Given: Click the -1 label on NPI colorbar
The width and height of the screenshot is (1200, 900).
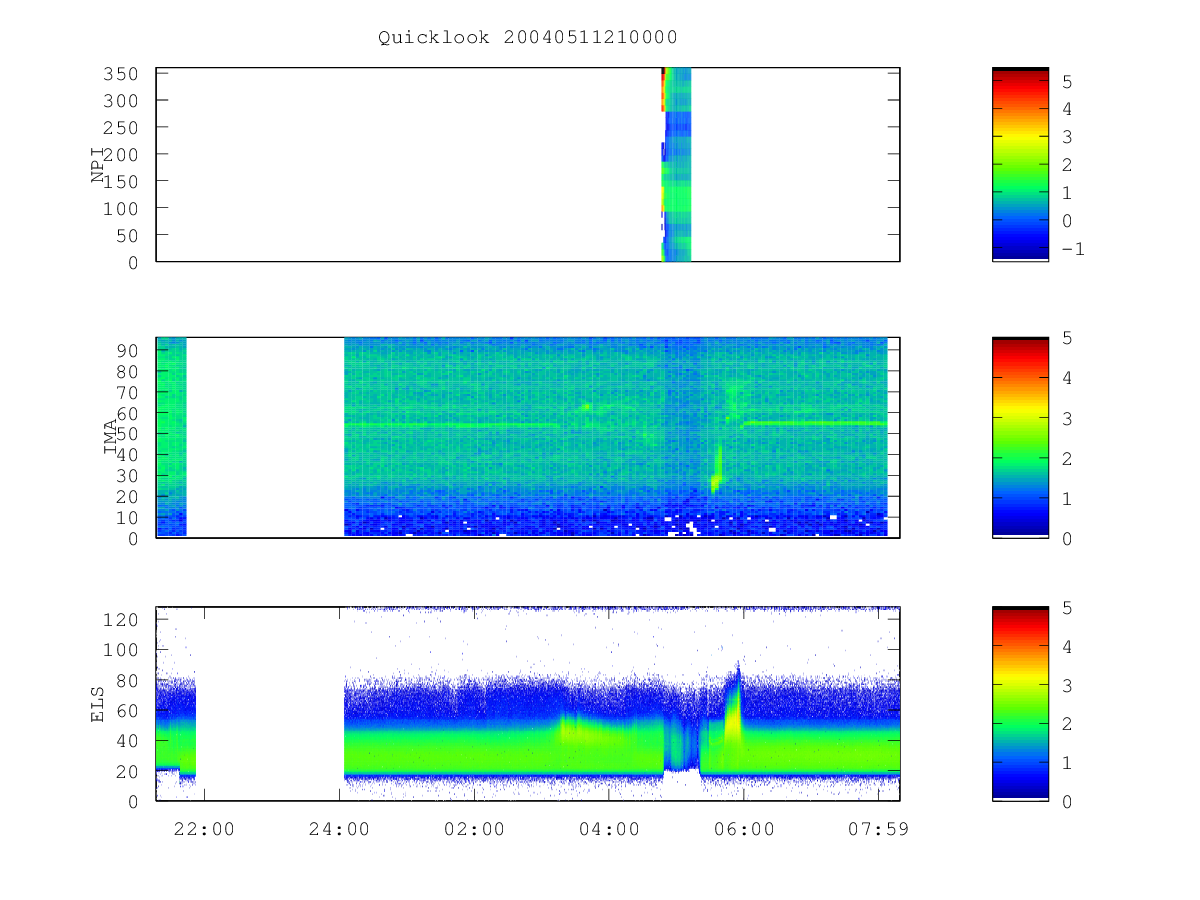Looking at the screenshot, I should (1072, 249).
